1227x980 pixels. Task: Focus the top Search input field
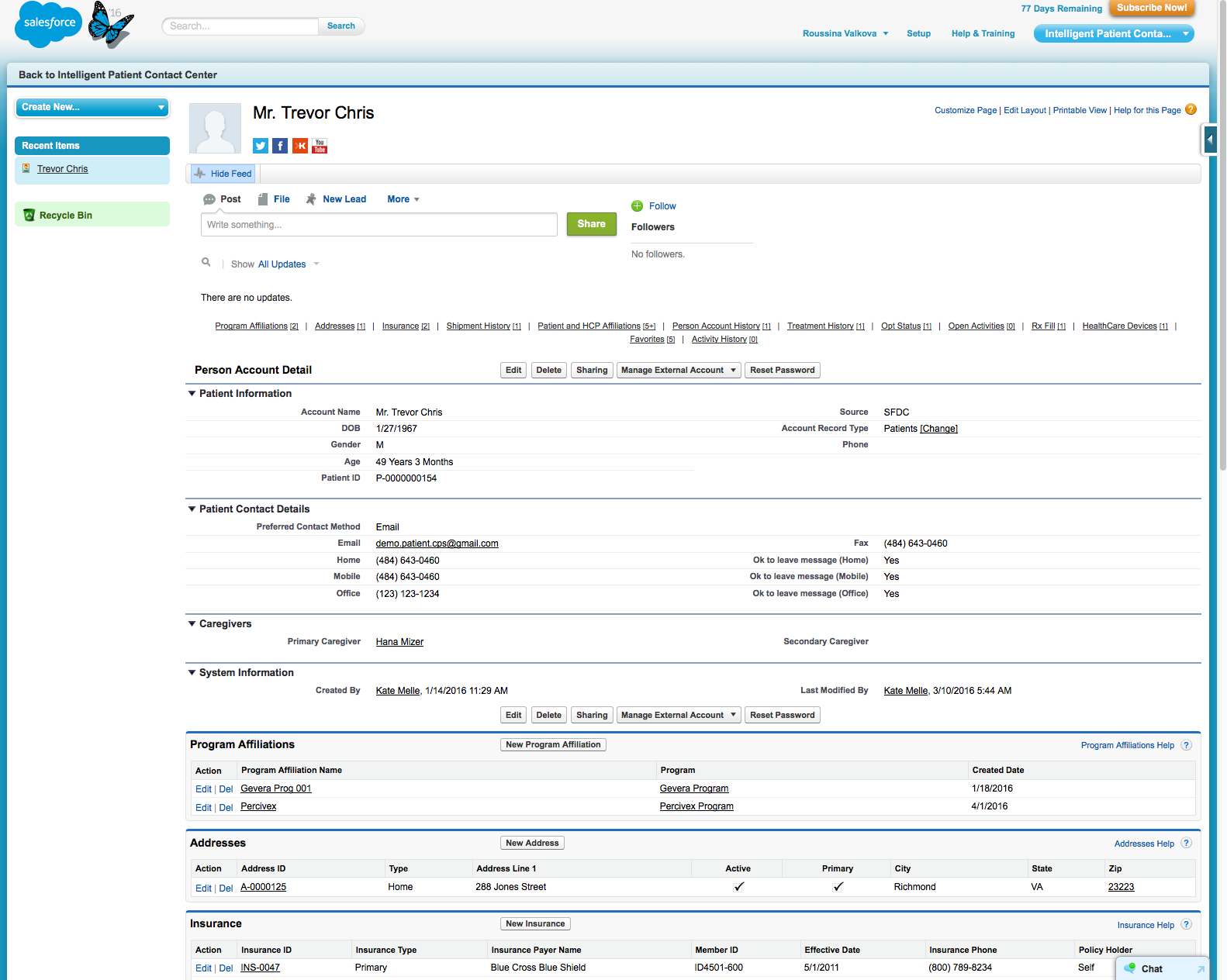[240, 26]
